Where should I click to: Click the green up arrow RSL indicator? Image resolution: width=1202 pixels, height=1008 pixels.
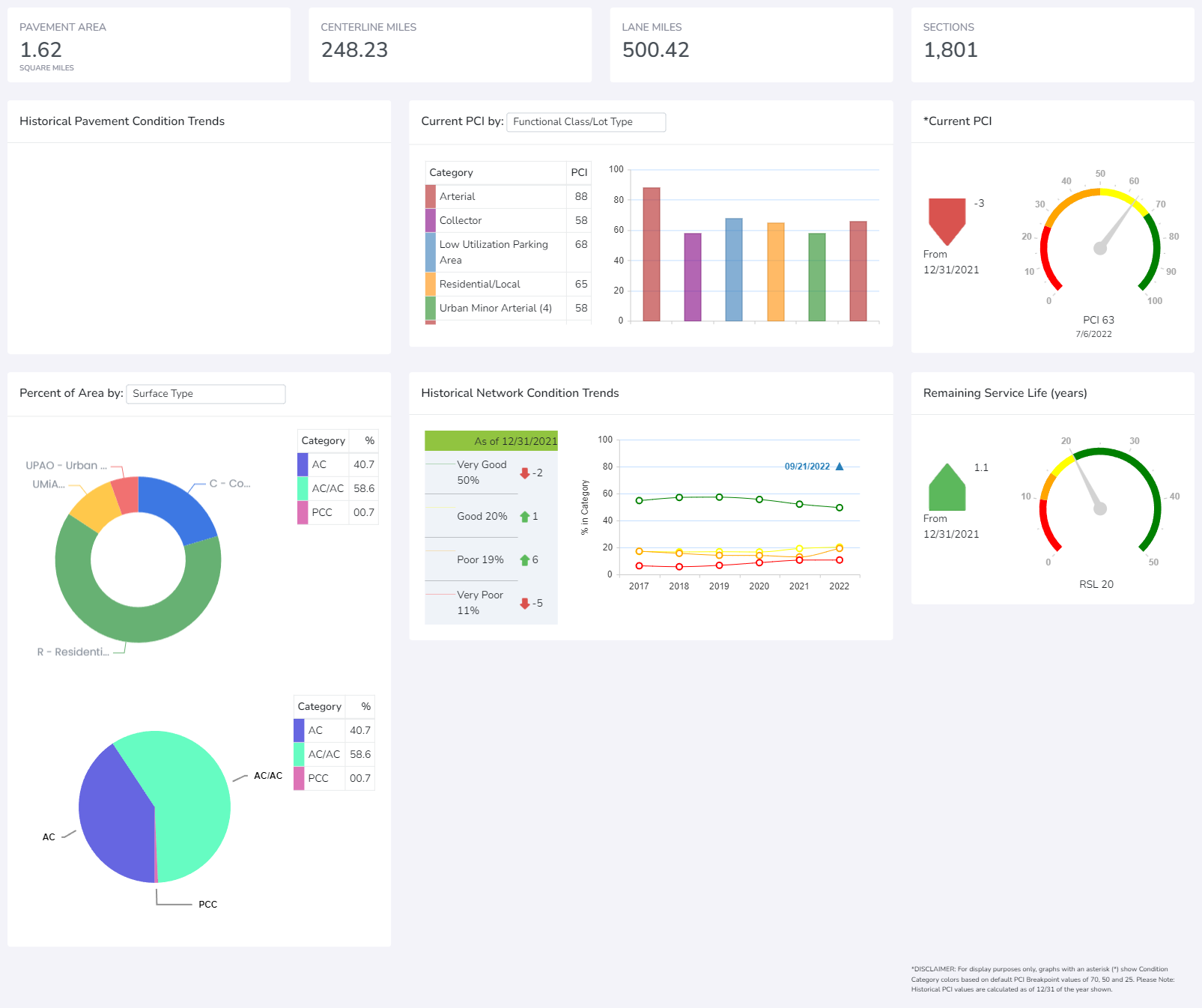(x=947, y=488)
